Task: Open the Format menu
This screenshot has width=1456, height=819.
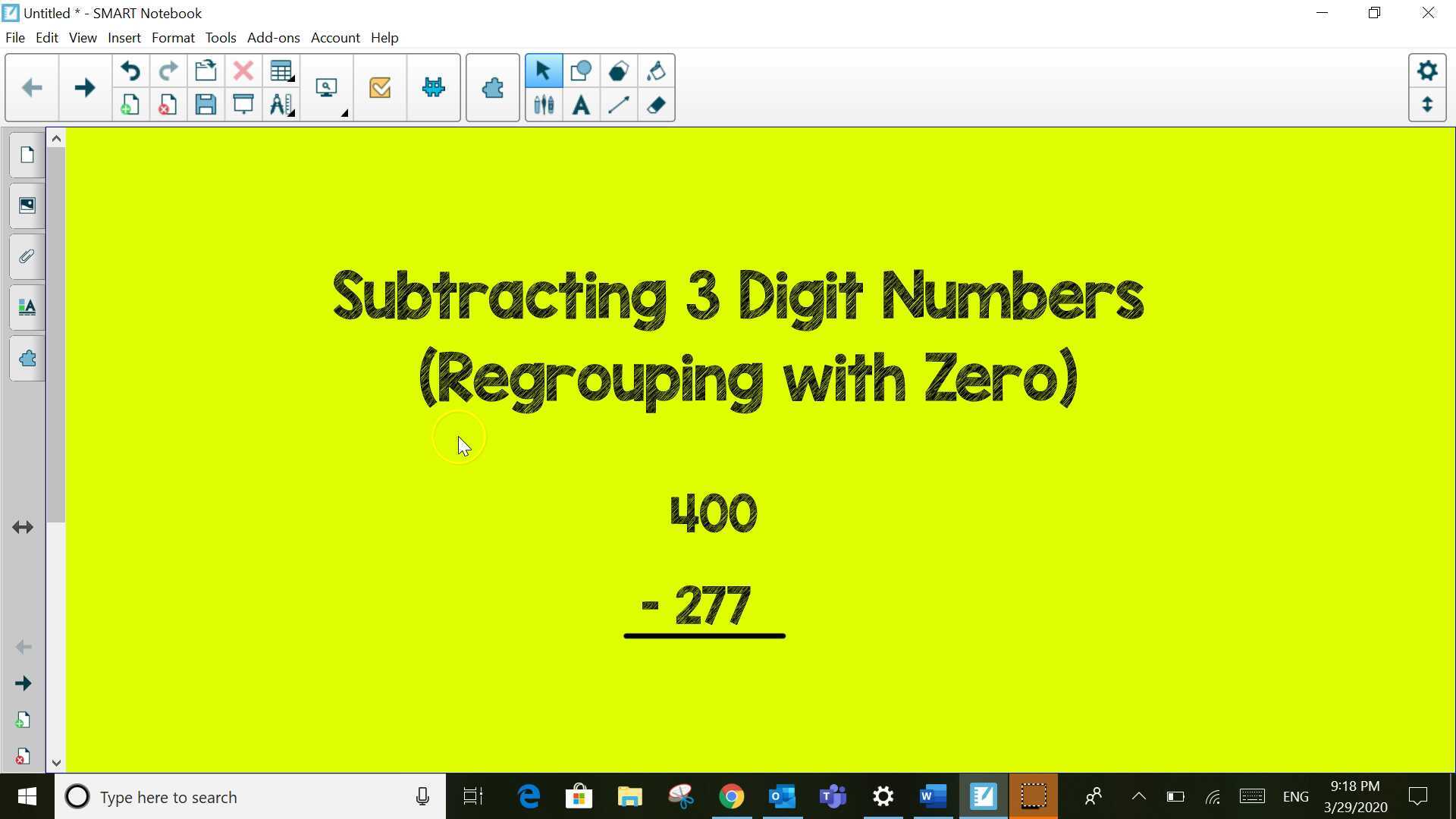Action: coord(173,37)
